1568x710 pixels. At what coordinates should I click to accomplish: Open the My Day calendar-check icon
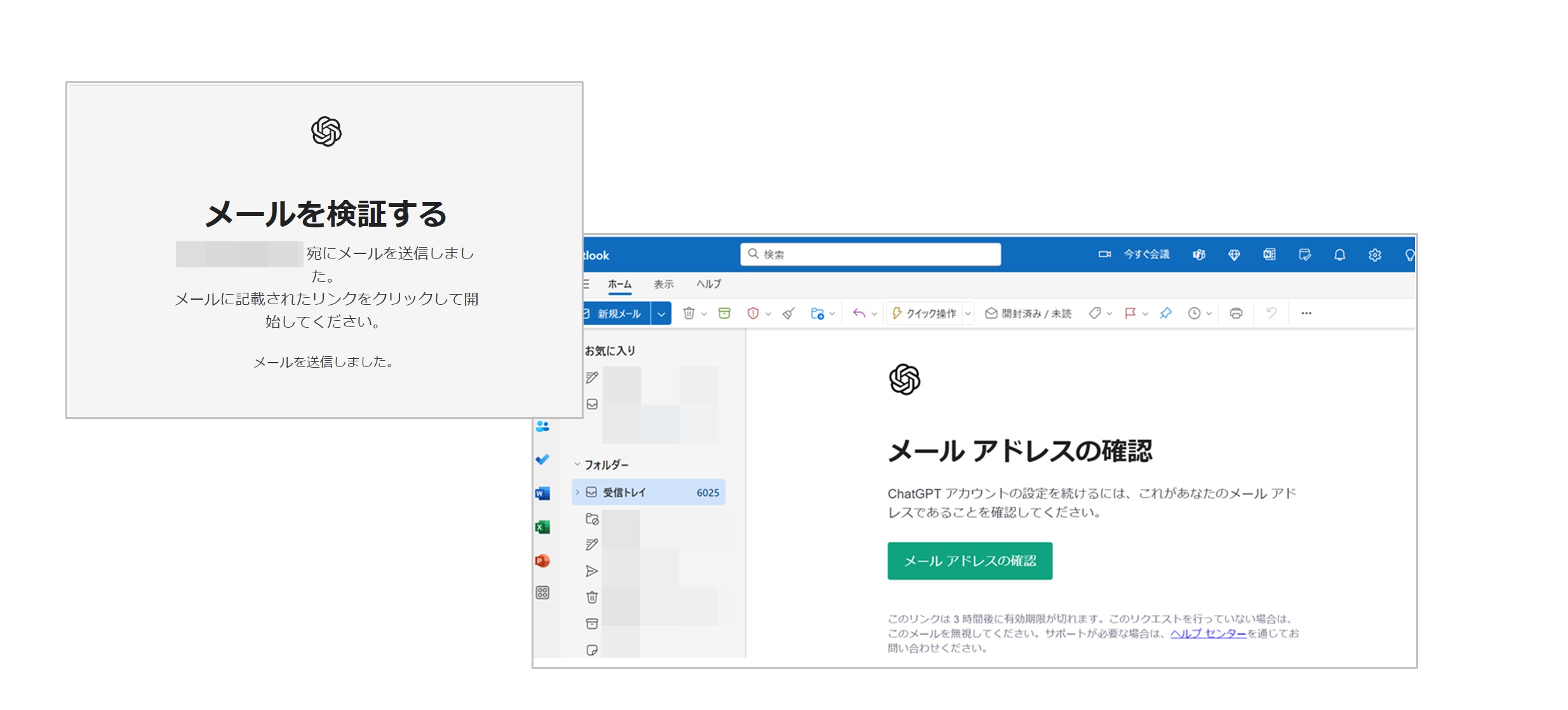(x=1304, y=255)
